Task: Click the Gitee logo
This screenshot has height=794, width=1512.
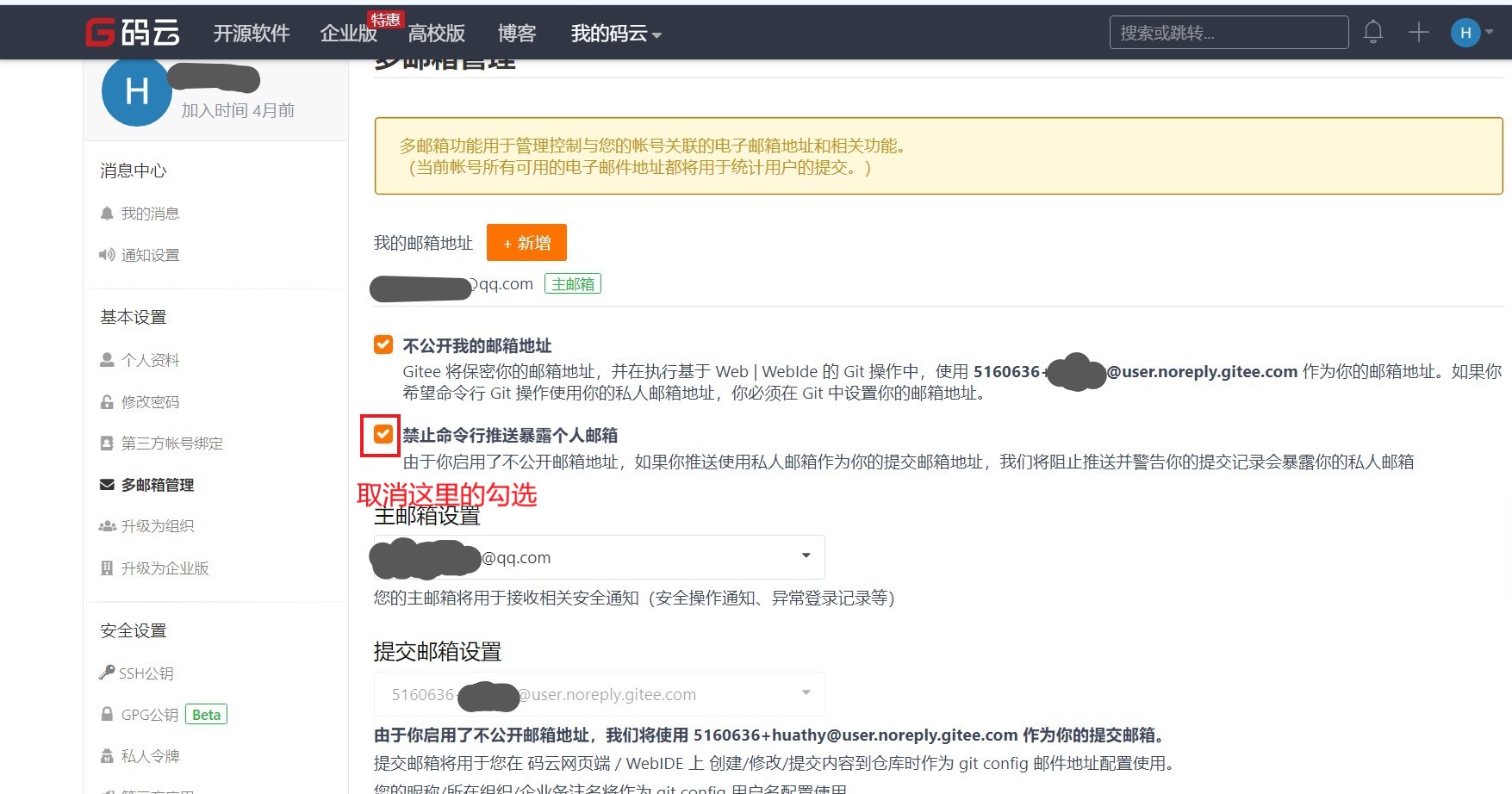Action: (x=134, y=32)
